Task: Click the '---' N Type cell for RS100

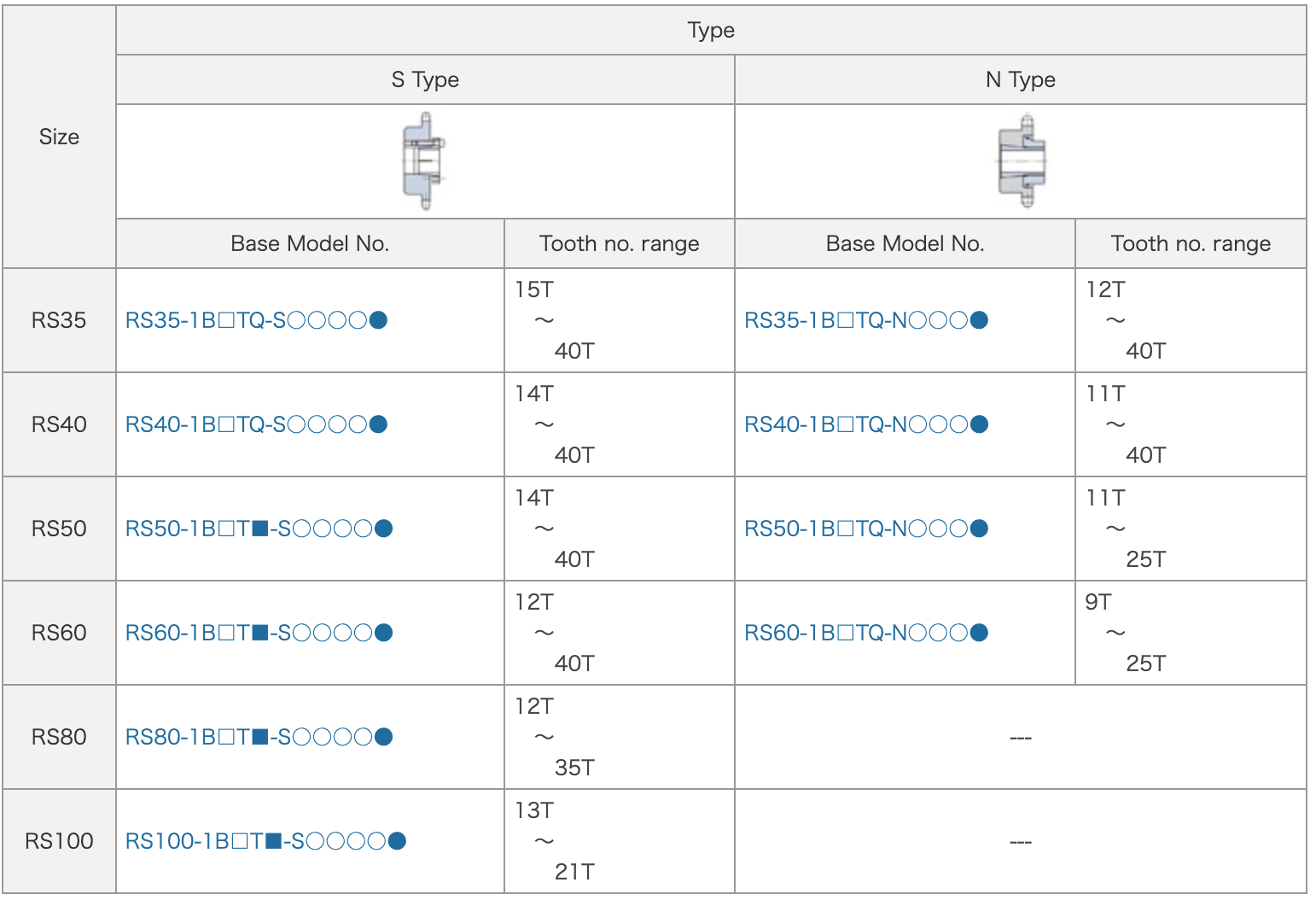Action: [x=1021, y=841]
